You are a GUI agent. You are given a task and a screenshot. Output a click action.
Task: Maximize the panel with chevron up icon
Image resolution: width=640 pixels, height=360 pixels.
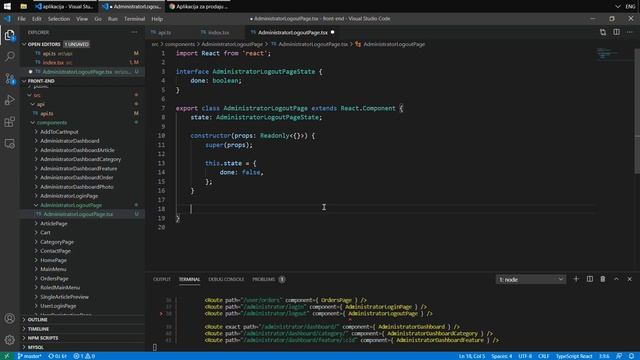point(616,279)
